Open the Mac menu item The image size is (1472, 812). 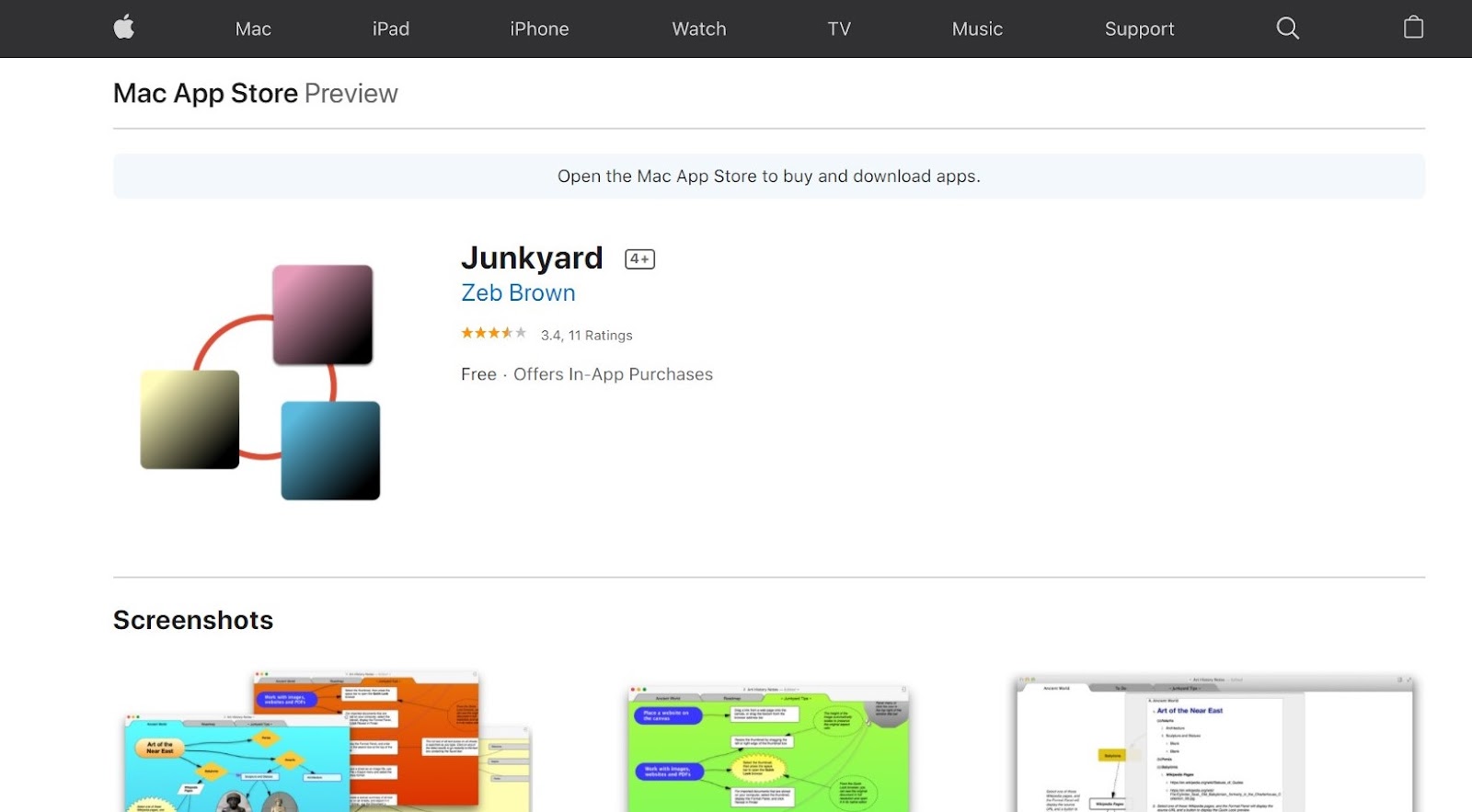pos(253,29)
